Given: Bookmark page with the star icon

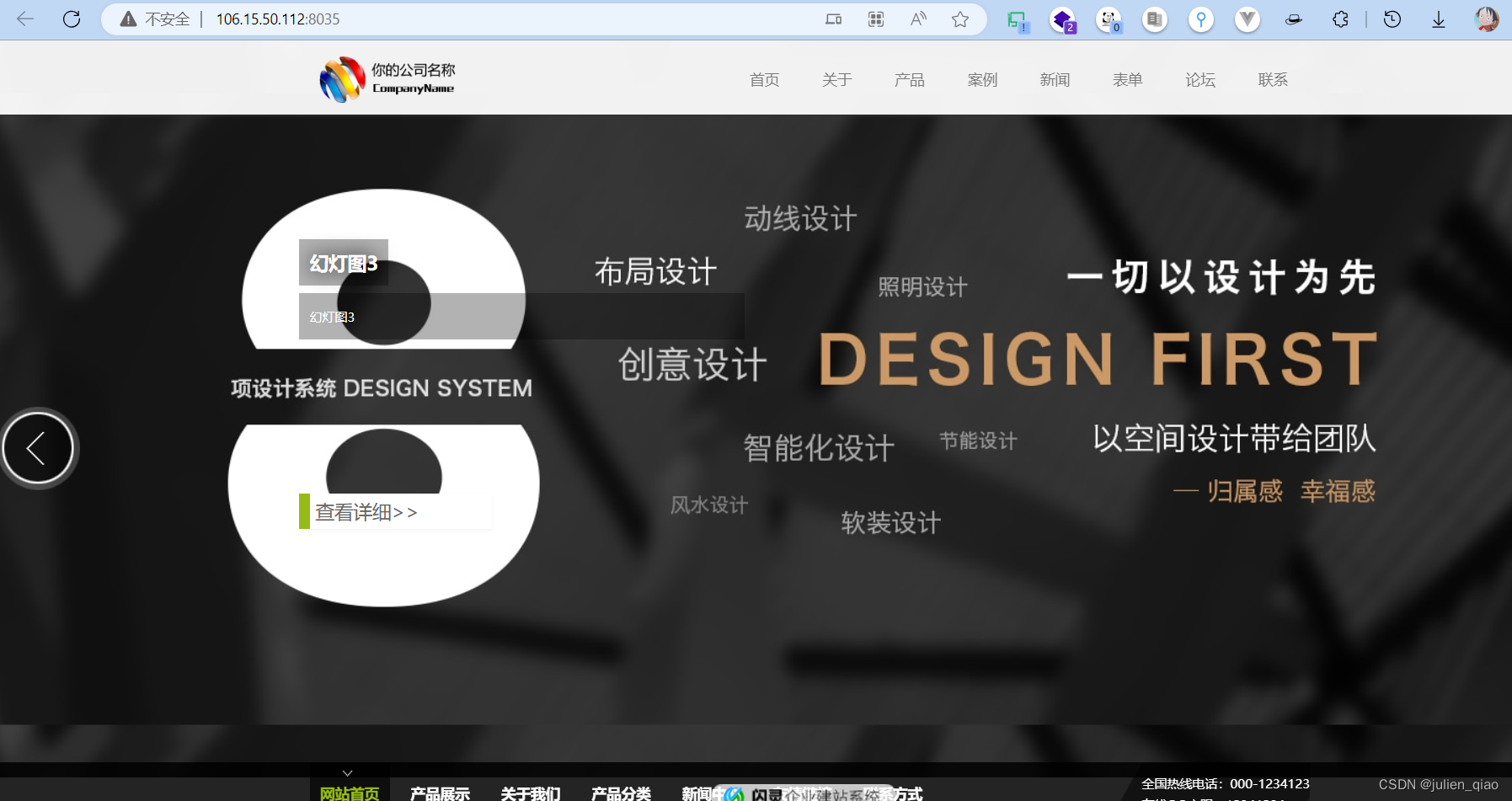Looking at the screenshot, I should 960,19.
